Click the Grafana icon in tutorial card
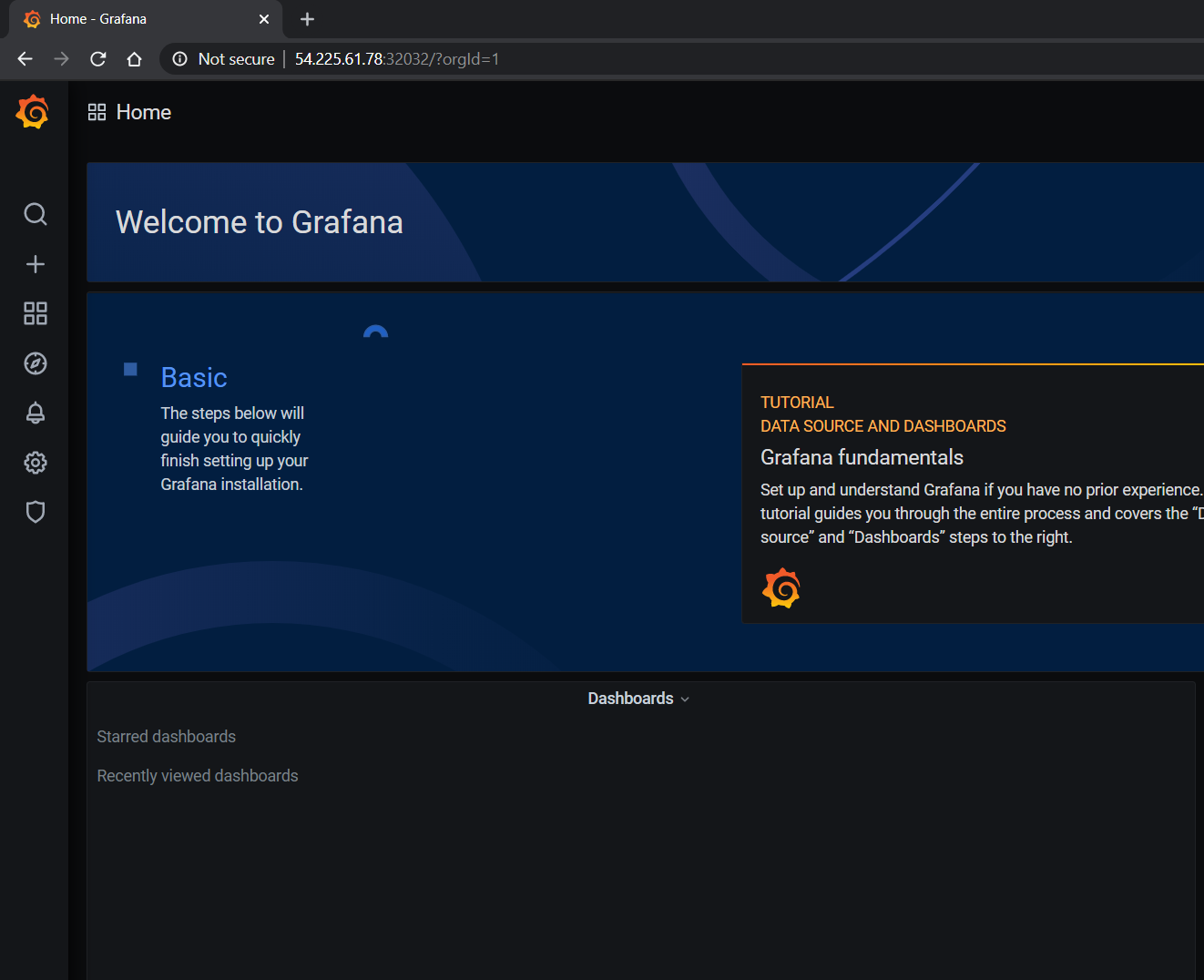Screen dimensions: 1204x980 (x=781, y=588)
